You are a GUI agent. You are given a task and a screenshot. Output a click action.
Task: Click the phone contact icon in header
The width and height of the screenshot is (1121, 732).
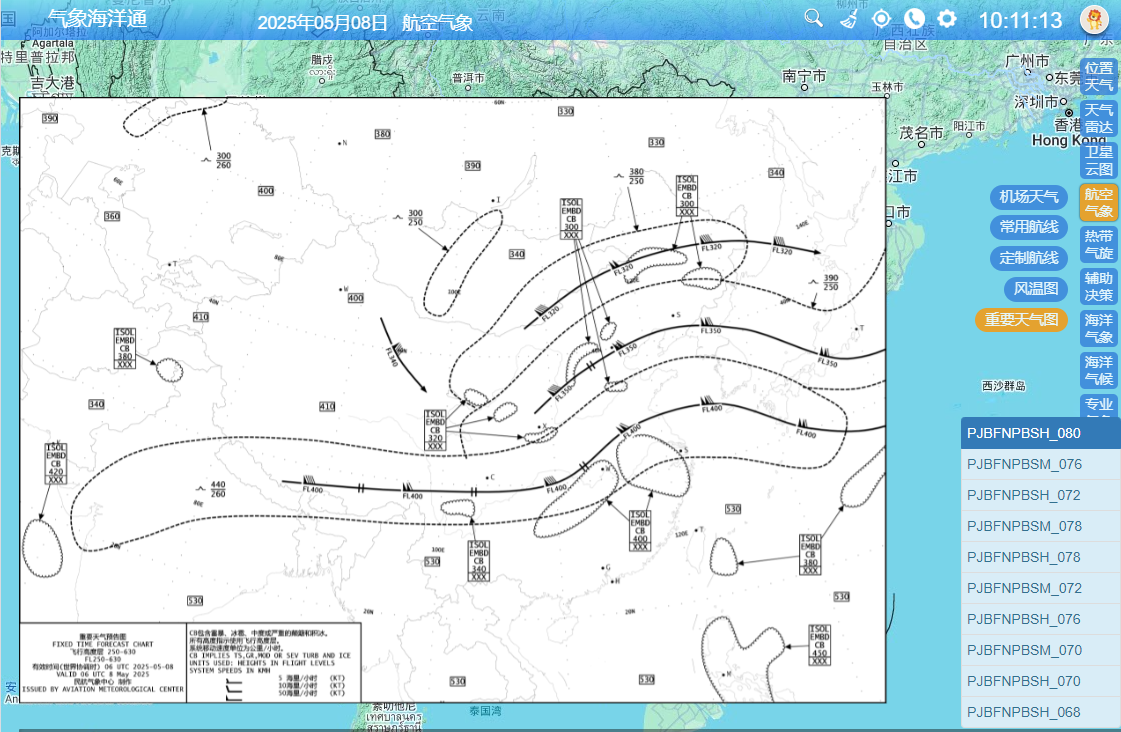pos(914,19)
